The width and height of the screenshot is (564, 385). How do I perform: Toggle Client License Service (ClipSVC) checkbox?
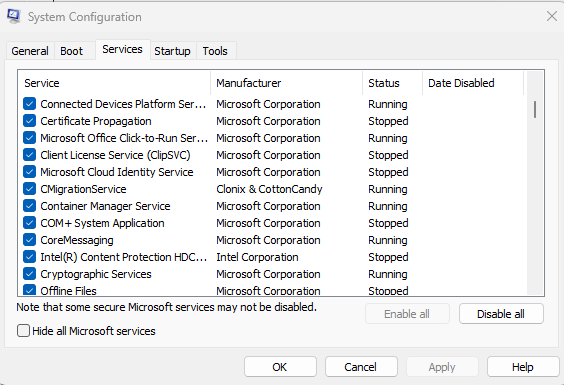pos(29,155)
